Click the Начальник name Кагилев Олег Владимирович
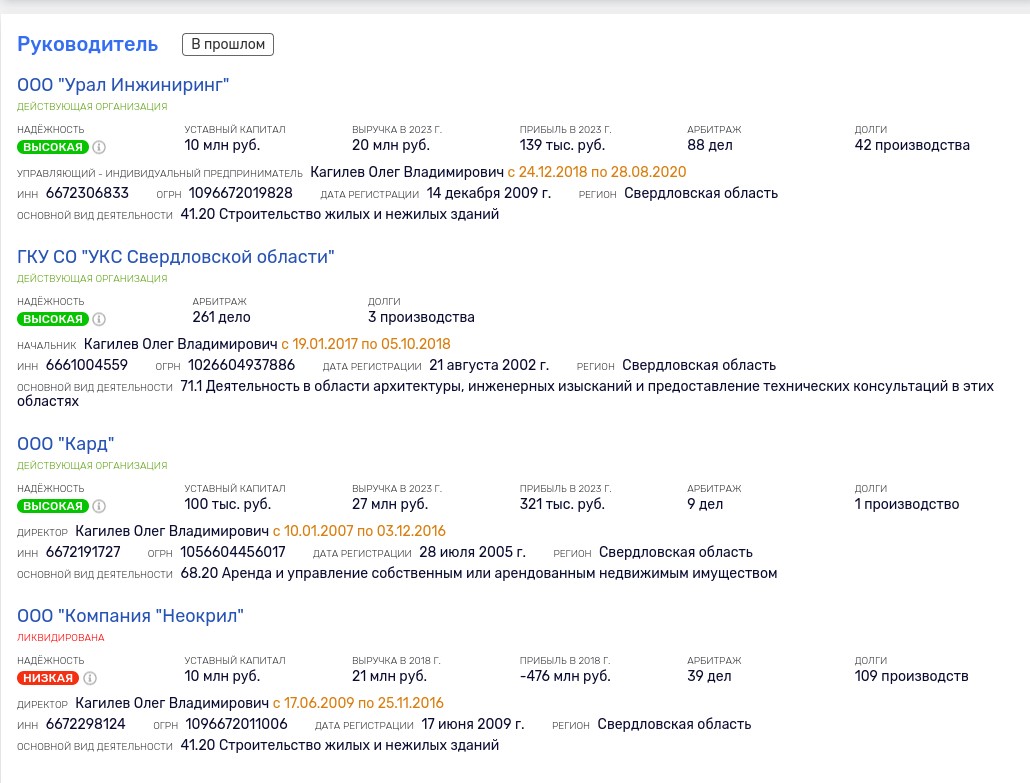 [181, 344]
